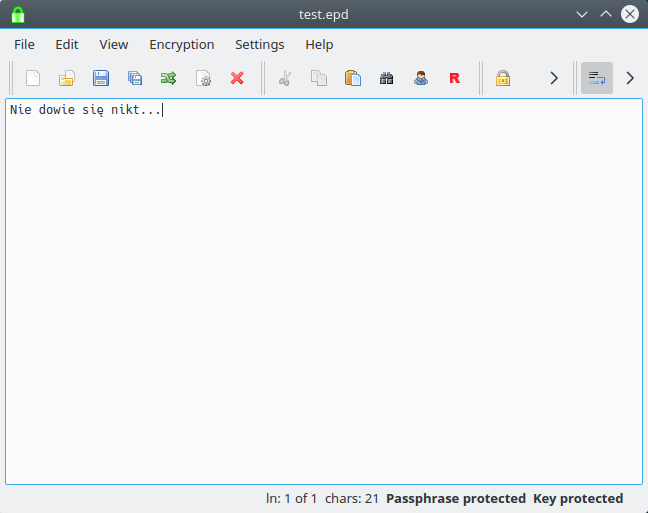Cut selection with the scissors icon
This screenshot has width=648, height=513.
285,78
